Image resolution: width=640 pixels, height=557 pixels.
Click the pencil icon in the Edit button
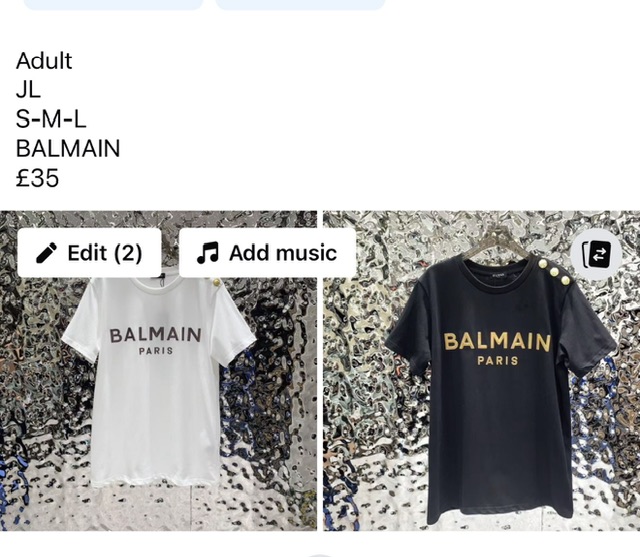[x=47, y=253]
